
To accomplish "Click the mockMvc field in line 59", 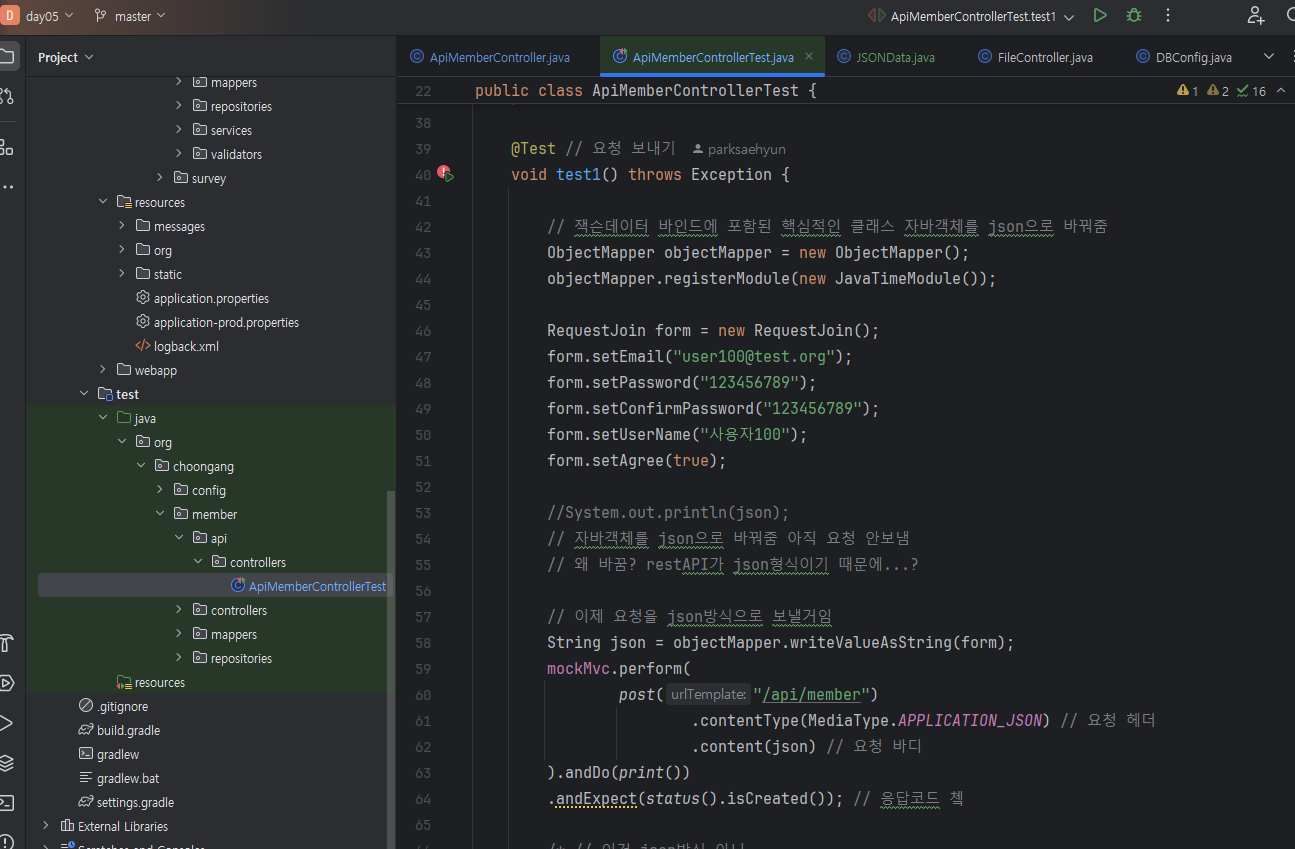I will click(x=579, y=668).
